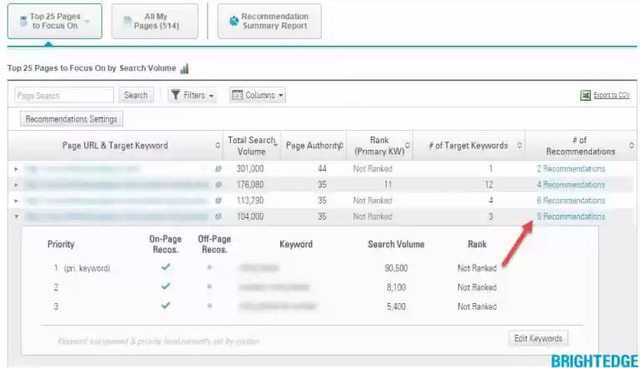Click the link icon in the 104,000 row
This screenshot has width=640, height=368.
click(x=218, y=217)
